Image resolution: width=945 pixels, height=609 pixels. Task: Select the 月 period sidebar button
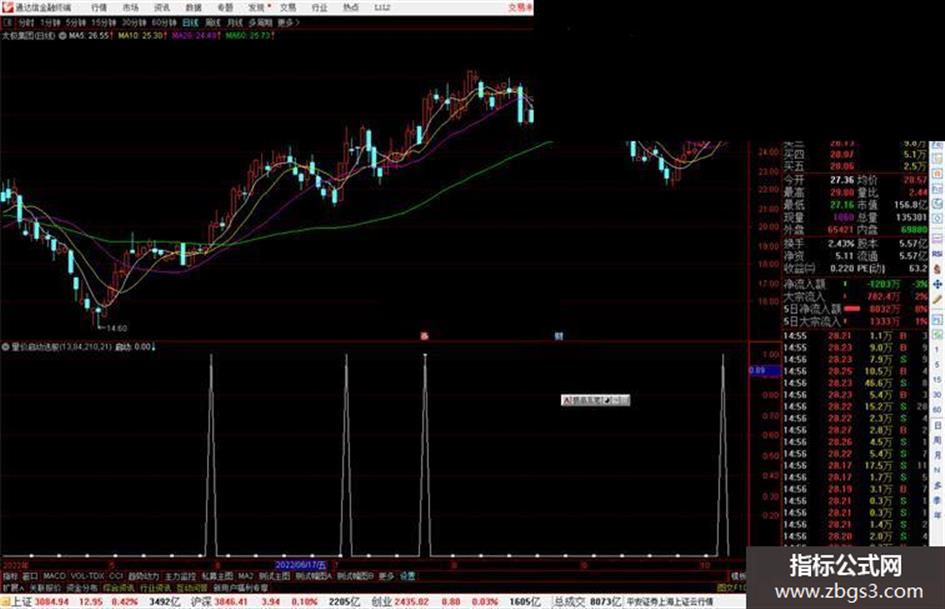click(937, 455)
